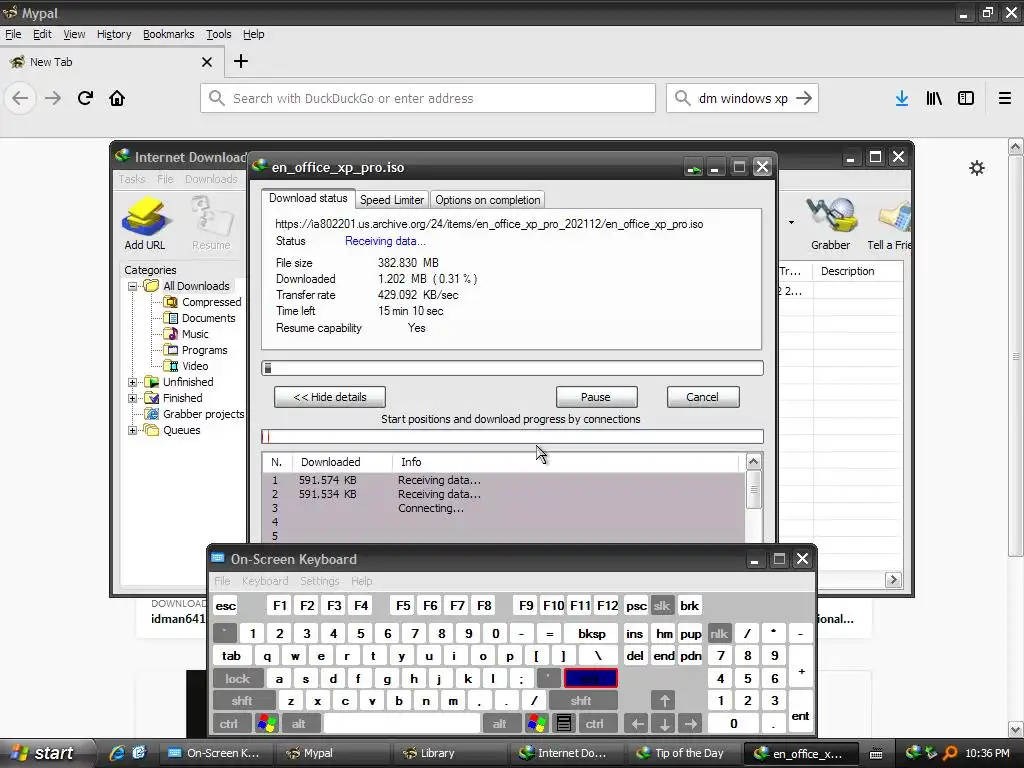Click the Resume icon in IDM toolbar

coord(211,223)
